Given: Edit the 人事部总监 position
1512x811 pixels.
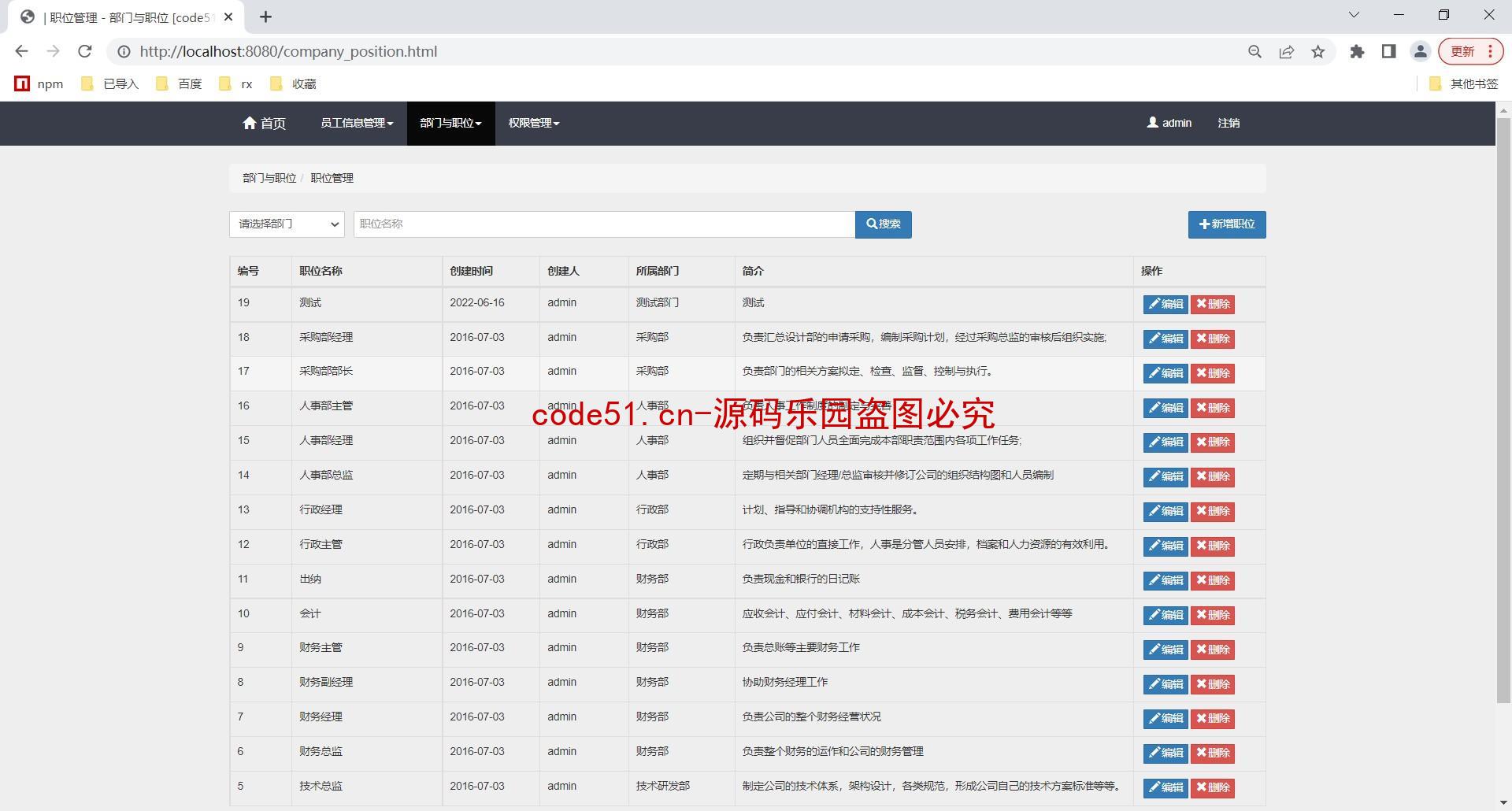Looking at the screenshot, I should (1165, 476).
